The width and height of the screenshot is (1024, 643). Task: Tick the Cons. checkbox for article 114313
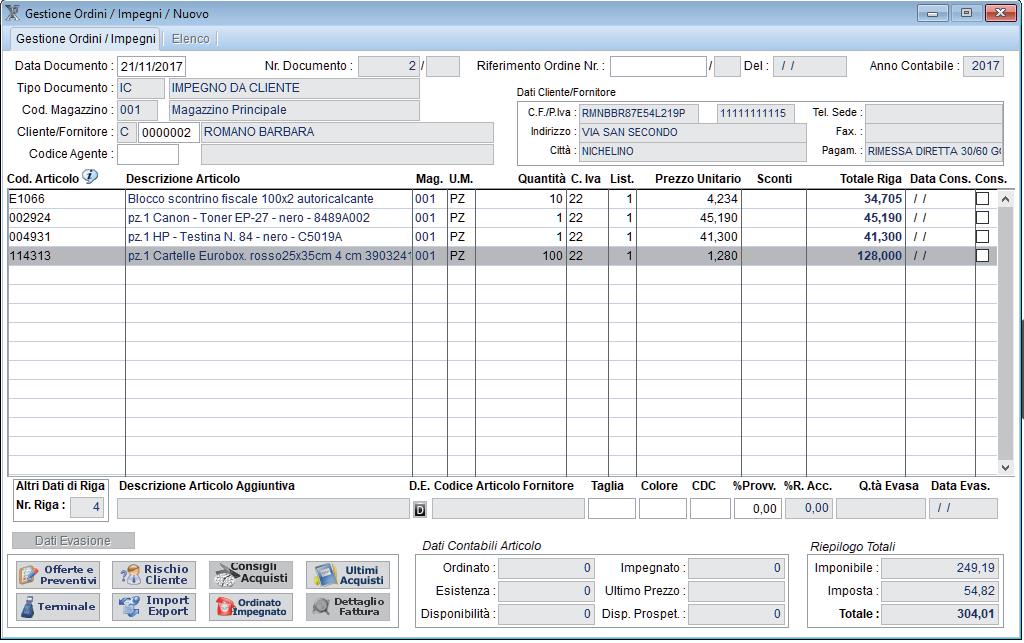point(982,255)
